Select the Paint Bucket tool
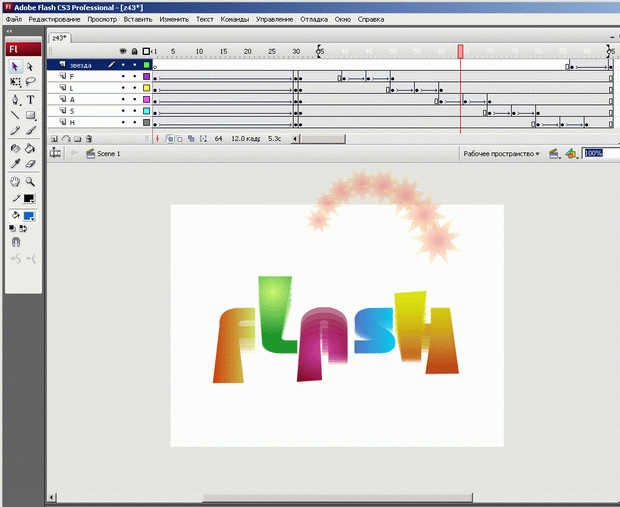The width and height of the screenshot is (620, 507). point(30,148)
